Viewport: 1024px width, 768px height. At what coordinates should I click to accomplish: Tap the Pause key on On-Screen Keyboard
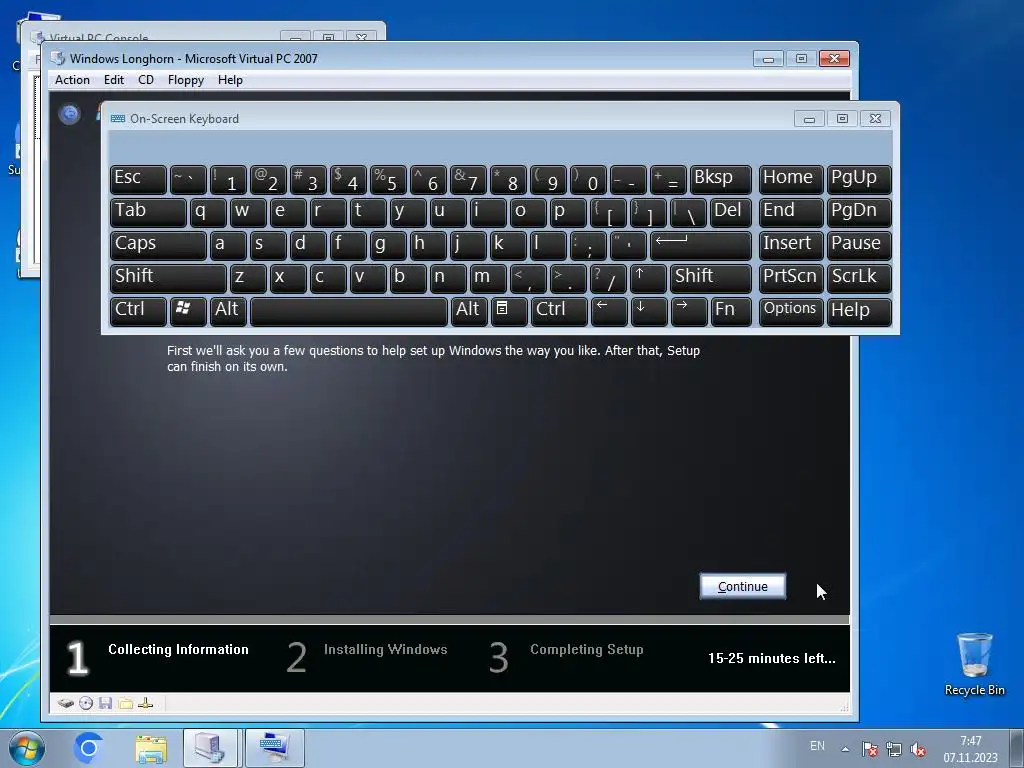(x=859, y=245)
